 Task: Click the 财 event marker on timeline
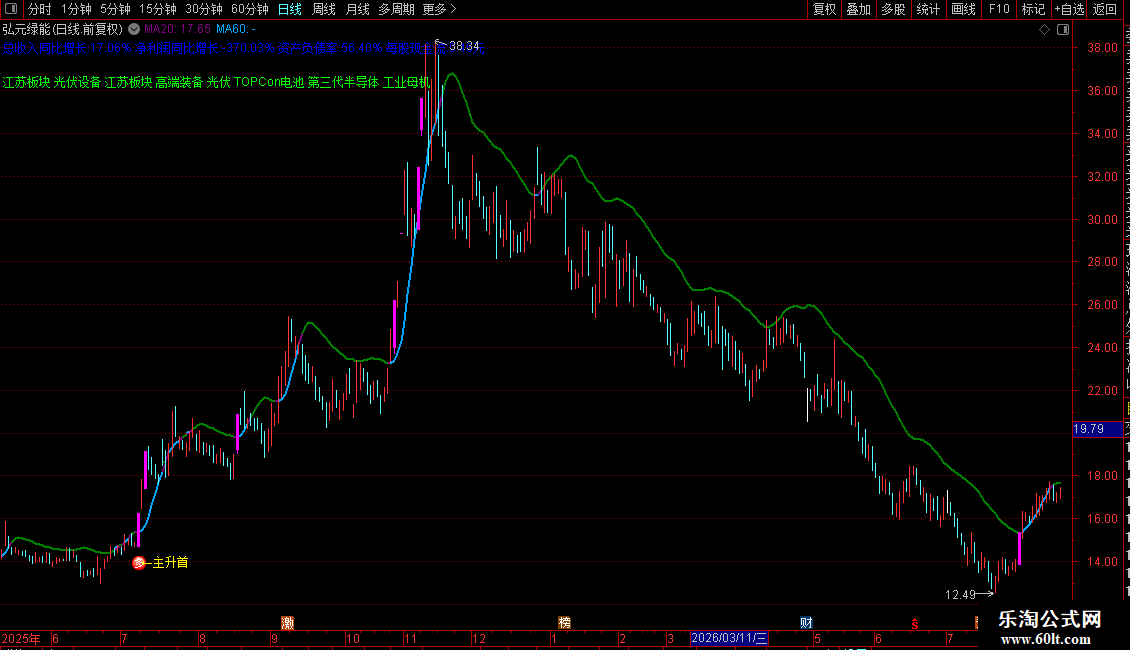(x=806, y=623)
